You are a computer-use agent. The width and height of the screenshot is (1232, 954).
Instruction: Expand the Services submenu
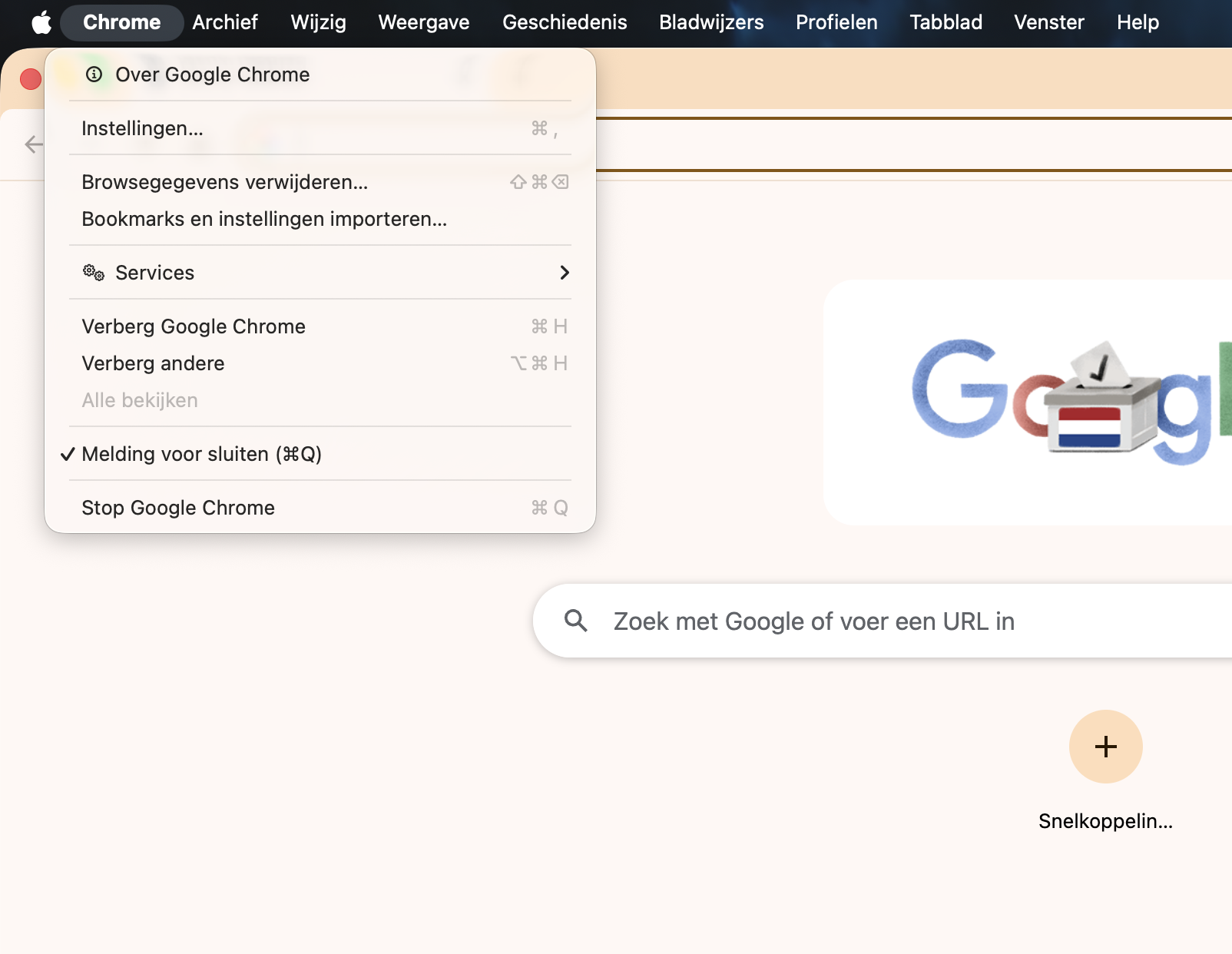pos(565,273)
